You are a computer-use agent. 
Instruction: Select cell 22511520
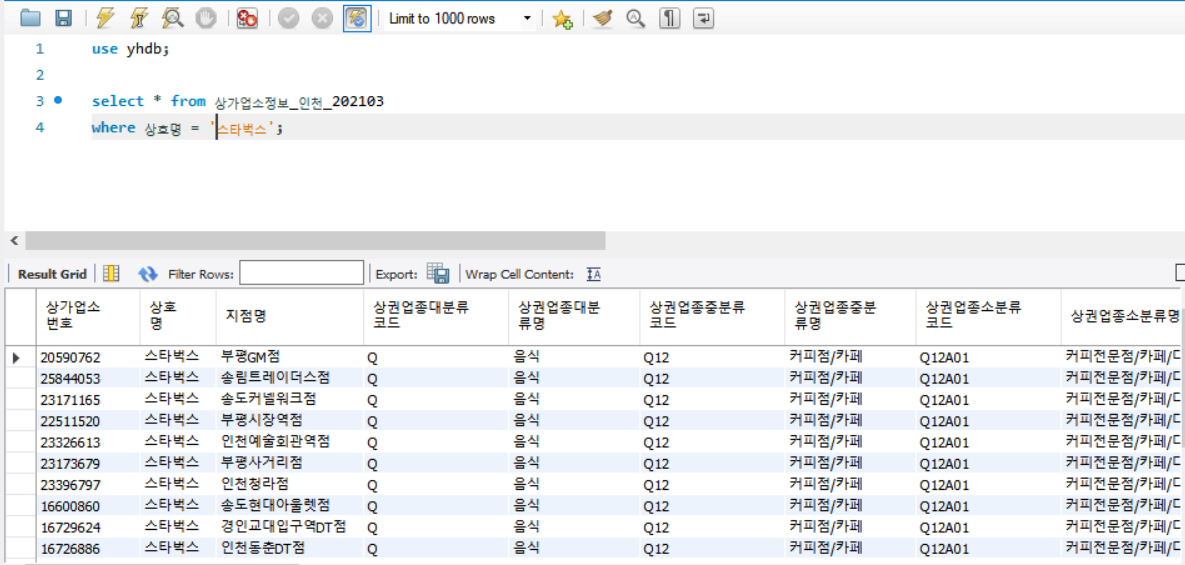point(87,421)
